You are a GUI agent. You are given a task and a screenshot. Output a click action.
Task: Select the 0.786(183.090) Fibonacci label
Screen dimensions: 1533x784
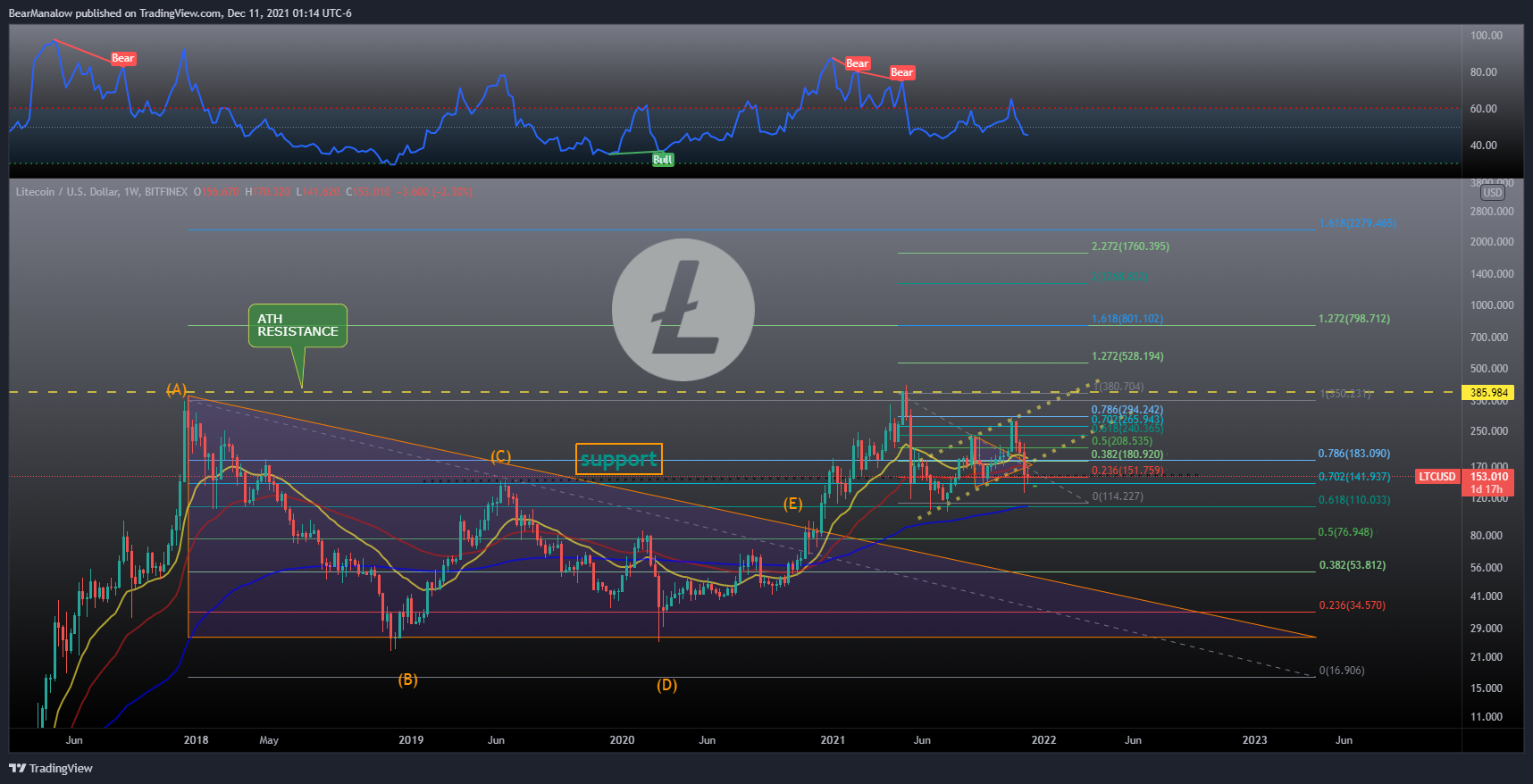(1354, 454)
